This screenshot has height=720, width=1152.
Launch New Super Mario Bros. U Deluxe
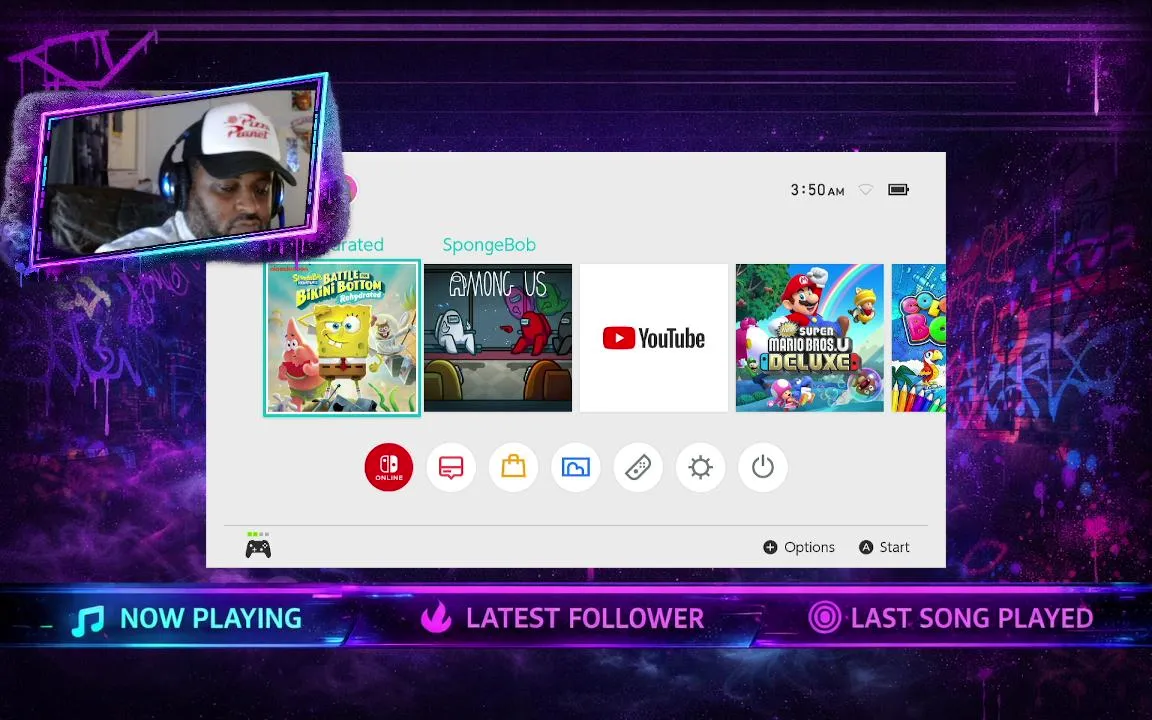click(810, 338)
